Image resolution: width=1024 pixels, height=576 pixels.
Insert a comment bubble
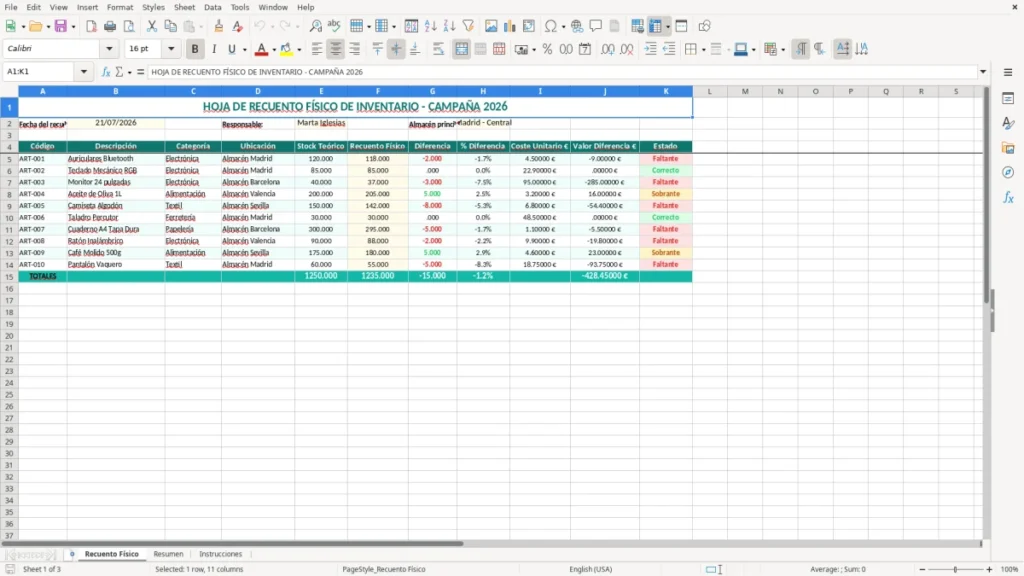click(x=596, y=26)
